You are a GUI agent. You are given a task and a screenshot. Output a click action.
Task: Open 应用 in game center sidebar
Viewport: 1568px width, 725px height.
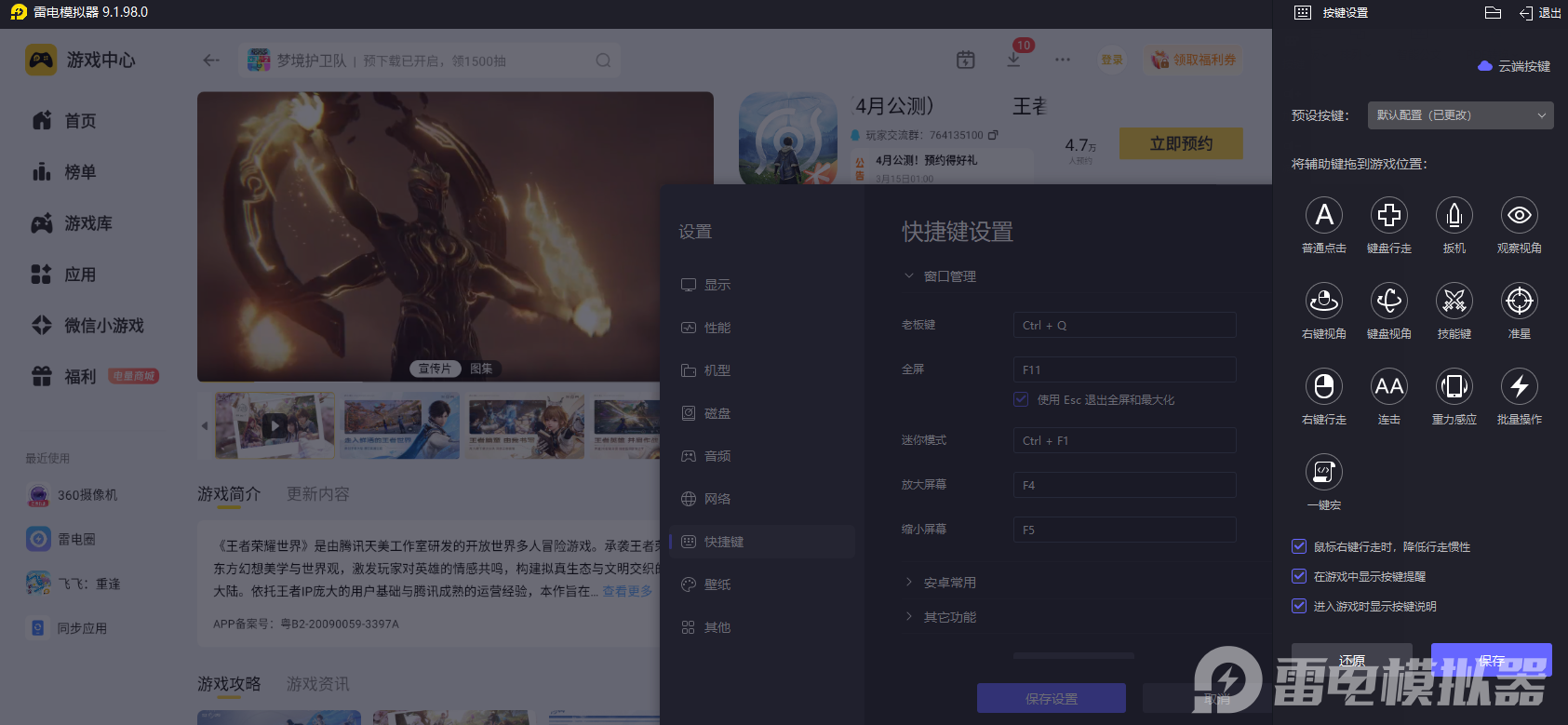pos(64,275)
